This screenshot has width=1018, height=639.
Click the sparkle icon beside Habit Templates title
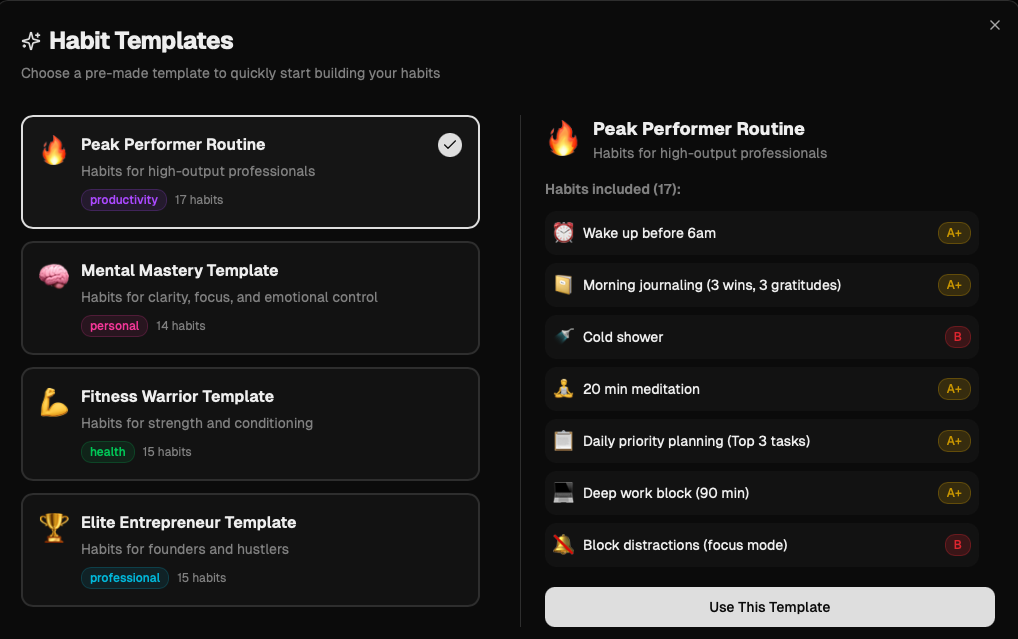30,41
